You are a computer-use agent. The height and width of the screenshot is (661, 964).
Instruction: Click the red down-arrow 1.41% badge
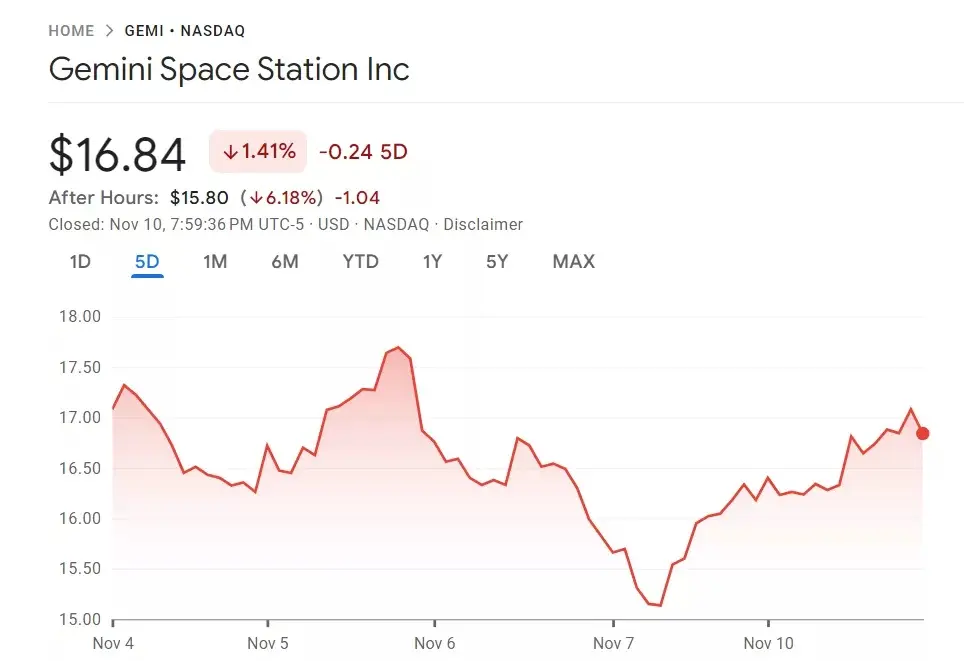pyautogui.click(x=258, y=152)
